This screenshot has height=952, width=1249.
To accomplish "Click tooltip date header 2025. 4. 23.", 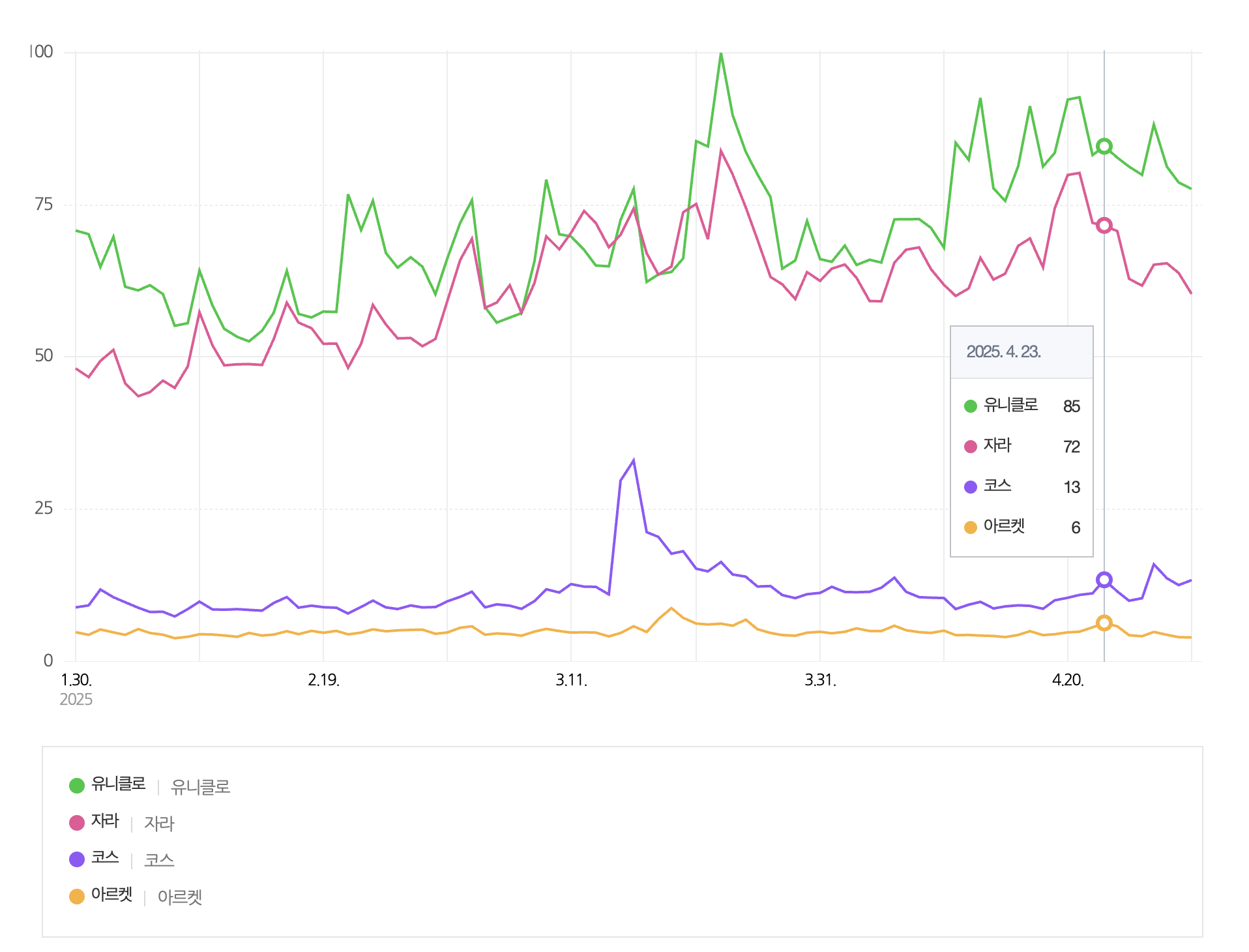I will click(x=1003, y=352).
